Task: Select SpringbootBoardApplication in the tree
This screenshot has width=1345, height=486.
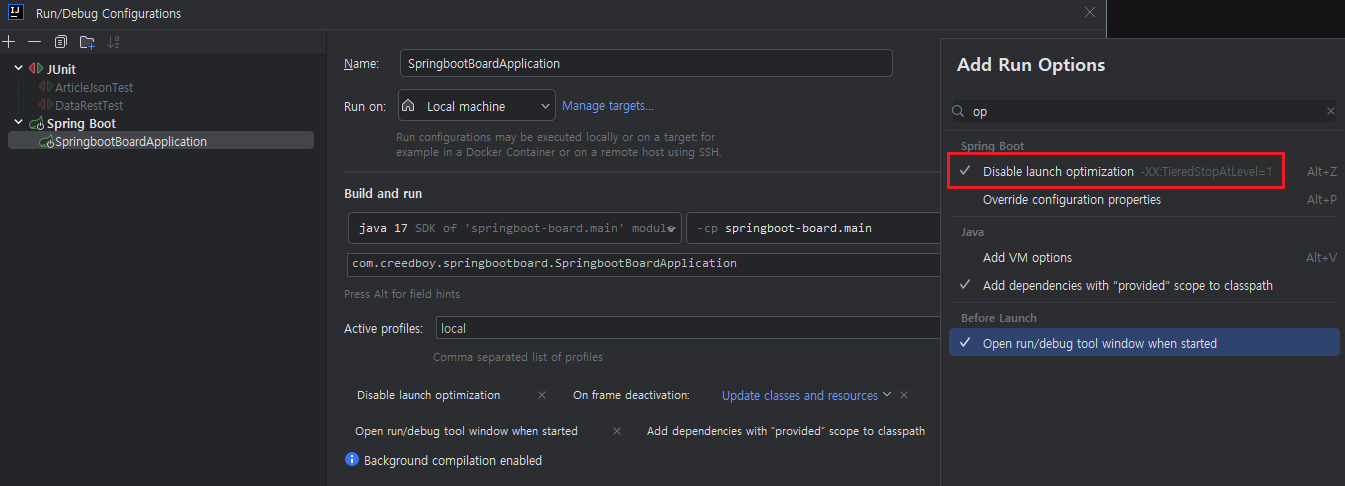Action: tap(131, 142)
